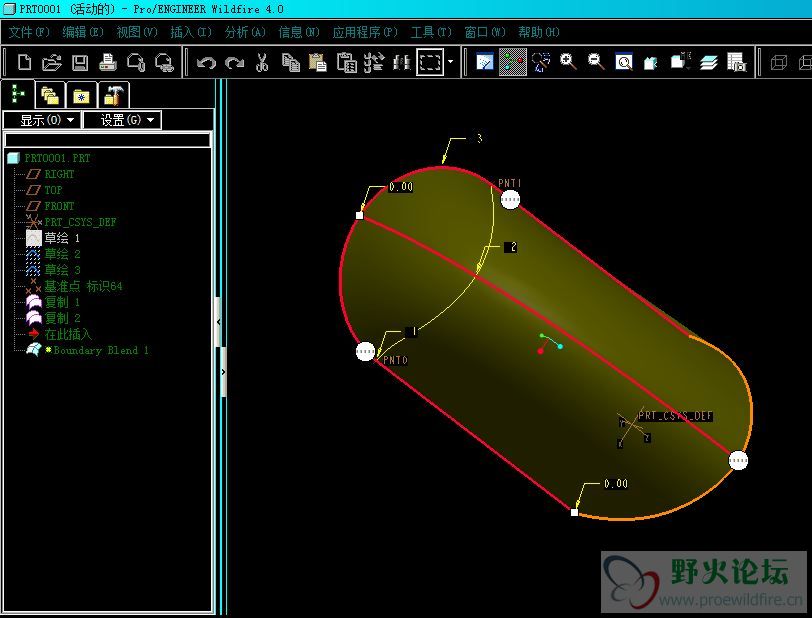812x618 pixels.
Task: Click the panel sash right arrow
Action: 224,372
